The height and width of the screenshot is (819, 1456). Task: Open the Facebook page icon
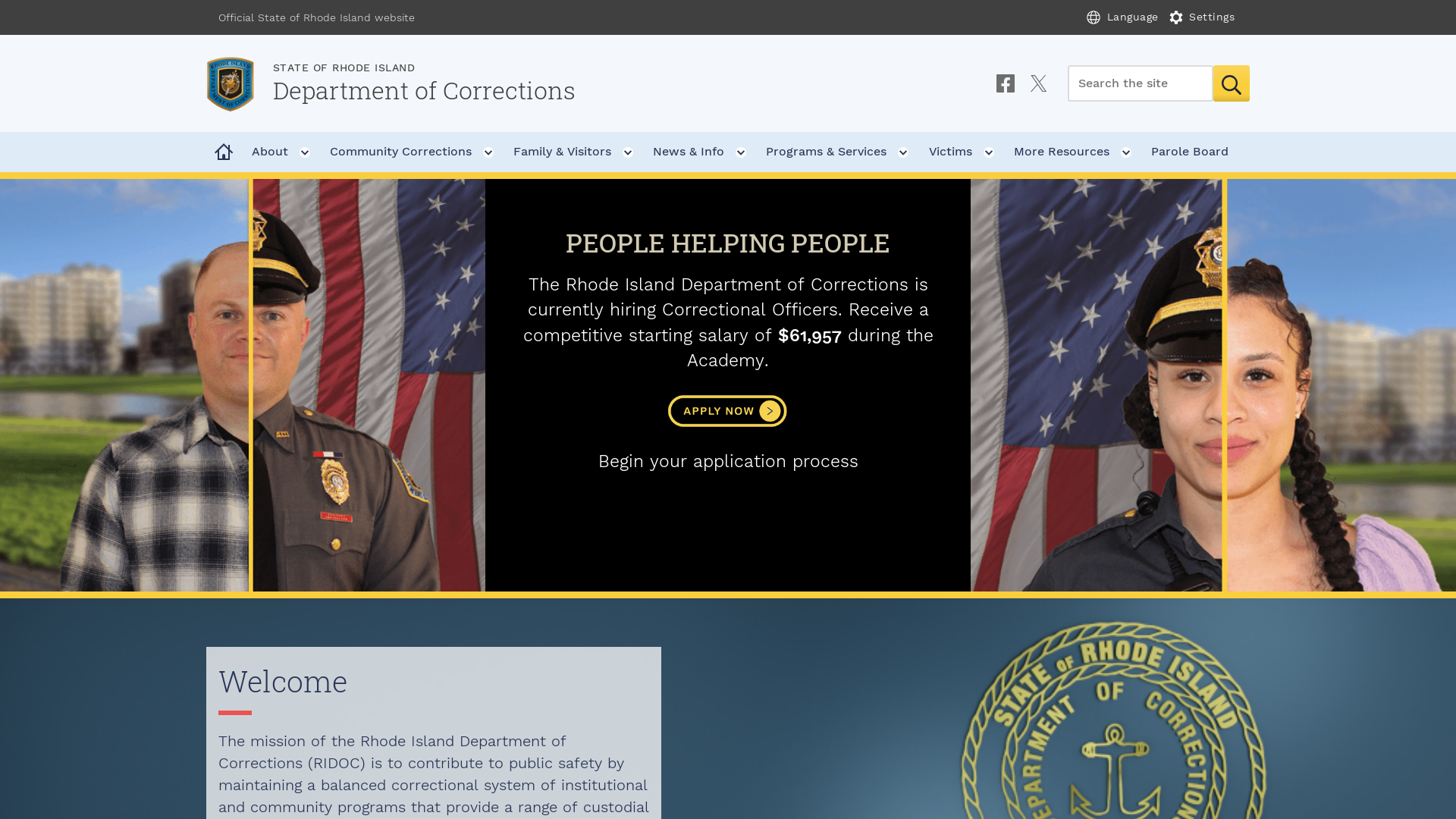click(1006, 83)
